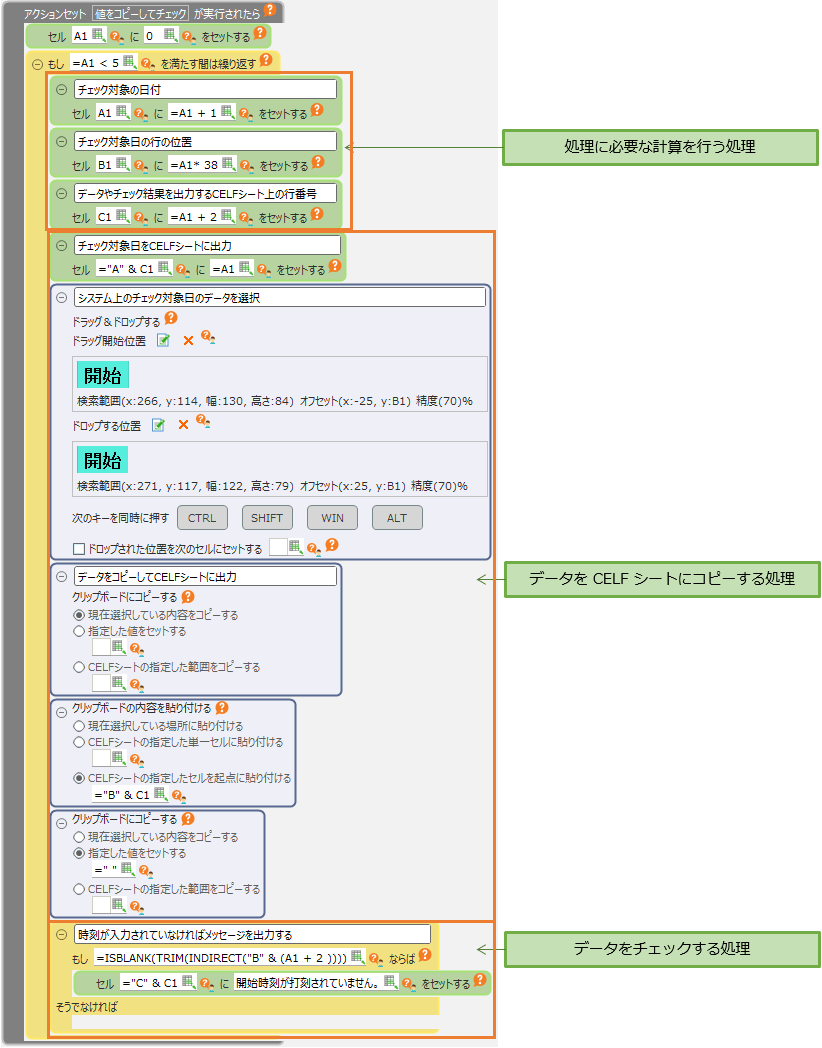Click cell picker icon beside =A1 < 5 condition
Screen dimensions: 822x1048
coord(129,61)
